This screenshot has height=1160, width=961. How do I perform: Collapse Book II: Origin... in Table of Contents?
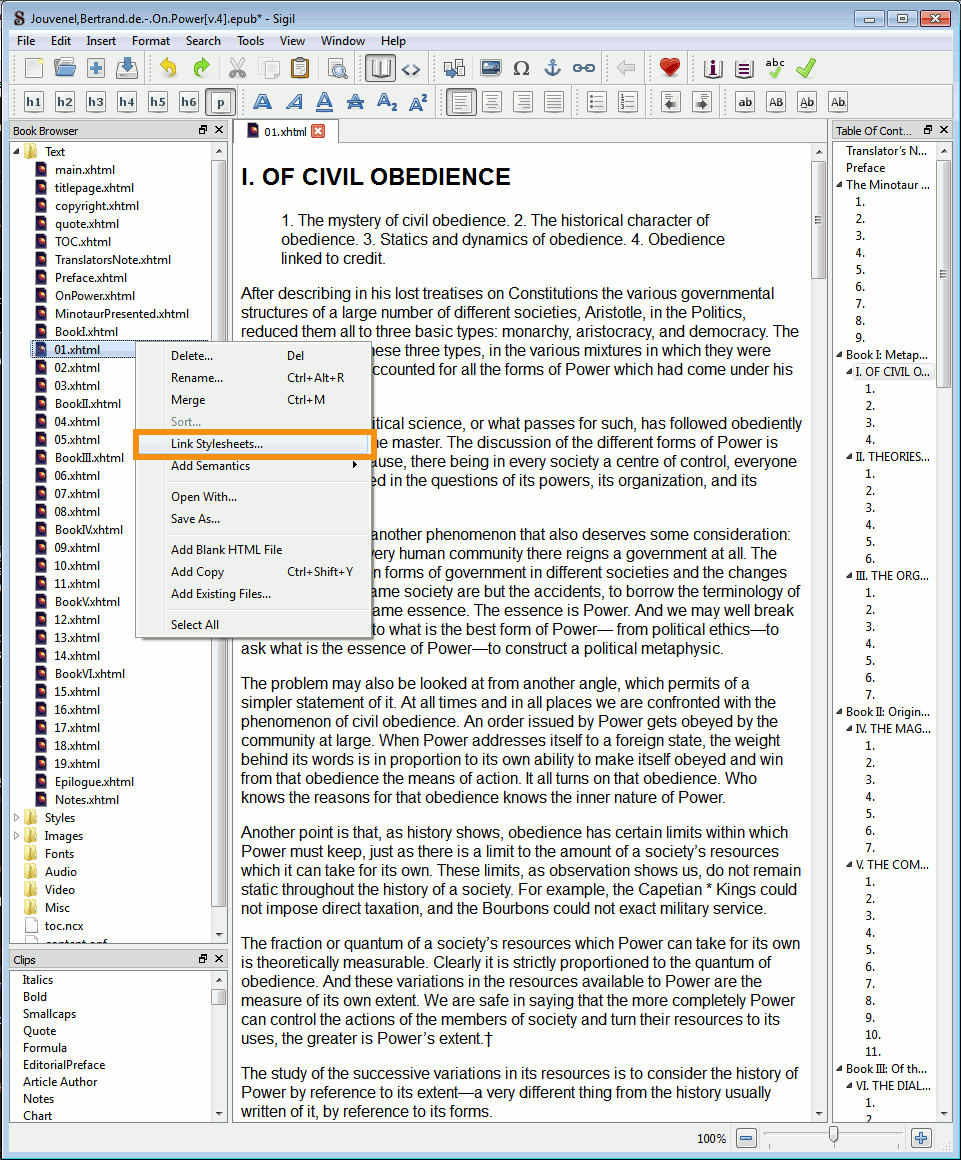pyautogui.click(x=840, y=712)
